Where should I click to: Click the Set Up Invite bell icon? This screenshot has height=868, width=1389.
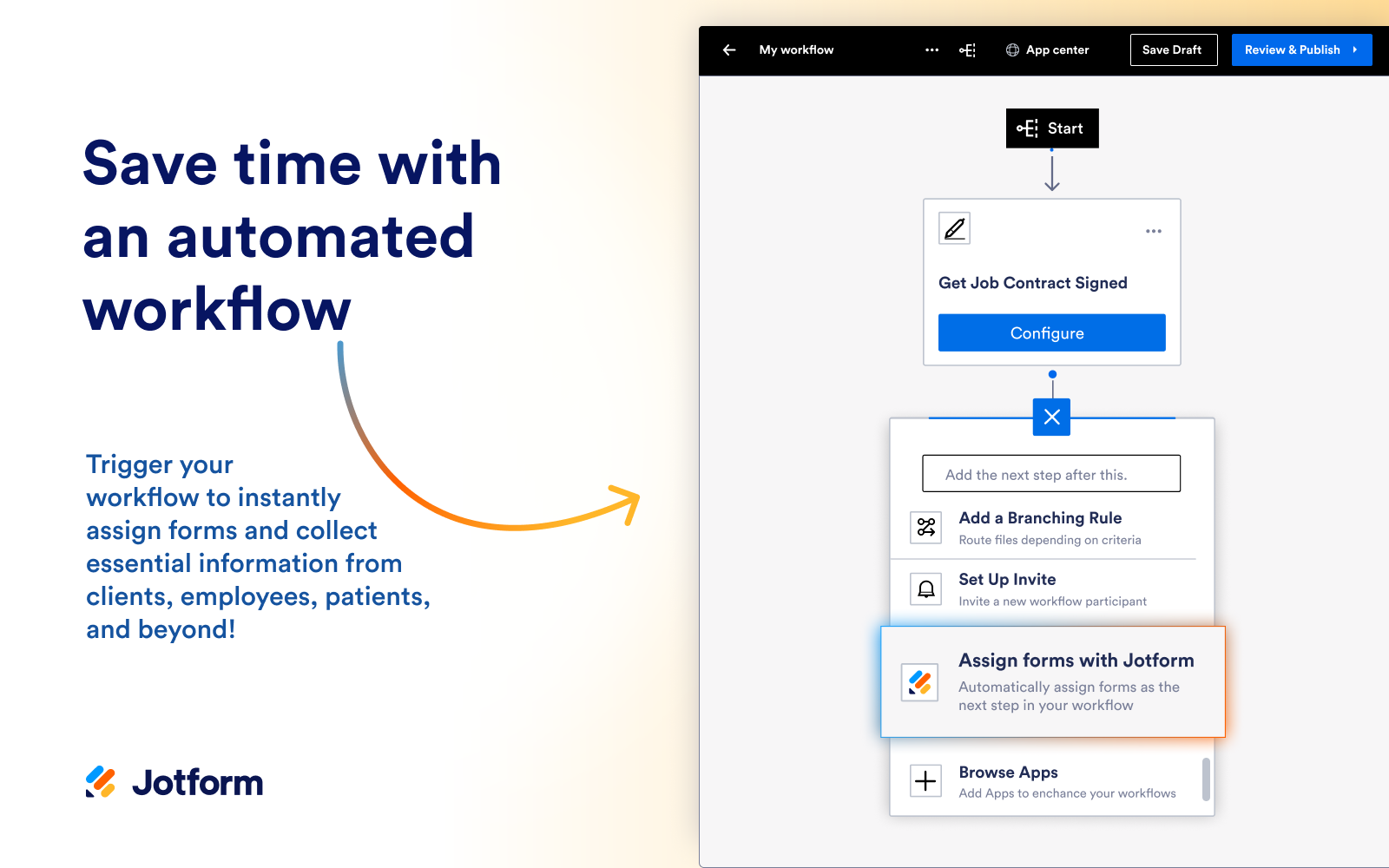[925, 589]
